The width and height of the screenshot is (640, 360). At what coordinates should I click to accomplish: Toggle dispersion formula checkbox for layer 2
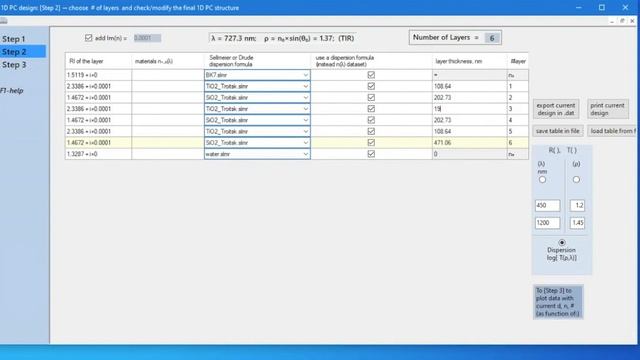click(371, 98)
